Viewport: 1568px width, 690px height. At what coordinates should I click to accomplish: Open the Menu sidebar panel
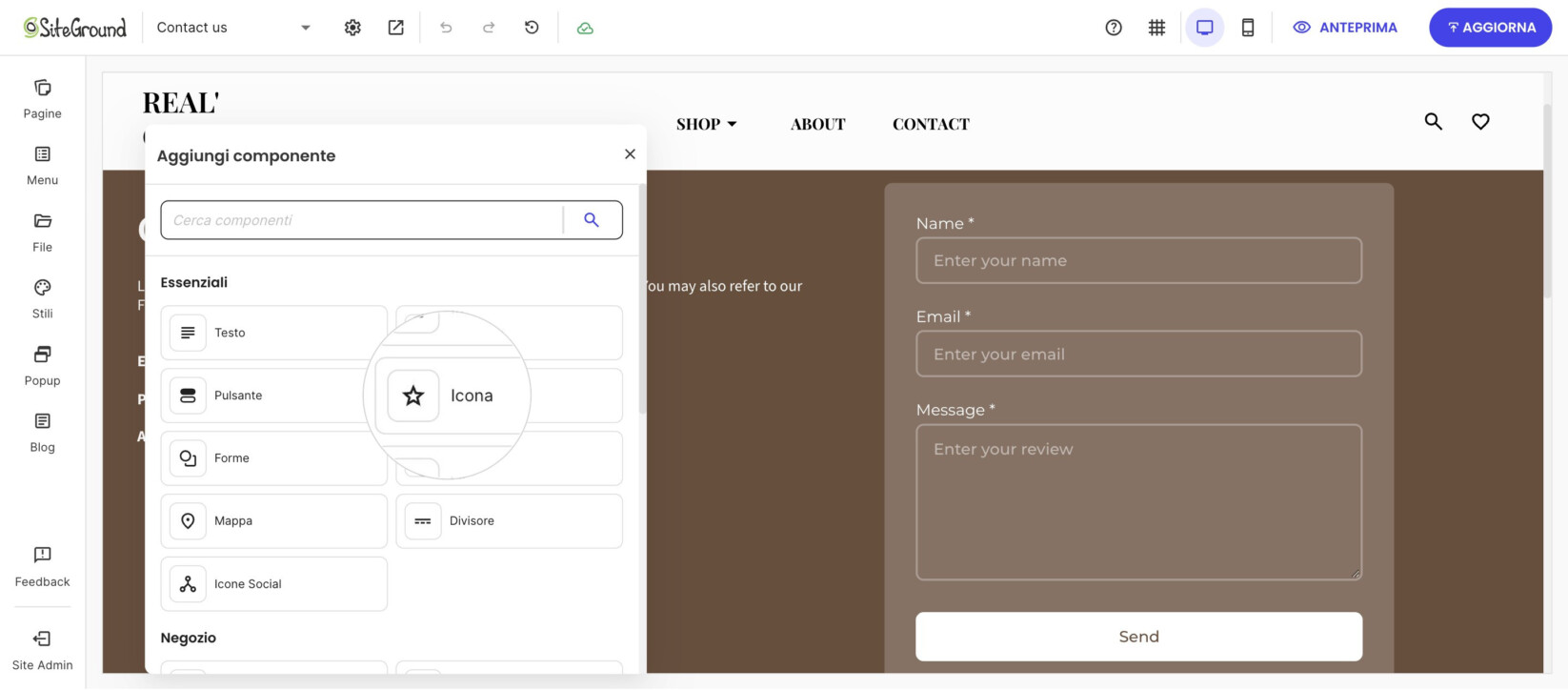pos(43,166)
